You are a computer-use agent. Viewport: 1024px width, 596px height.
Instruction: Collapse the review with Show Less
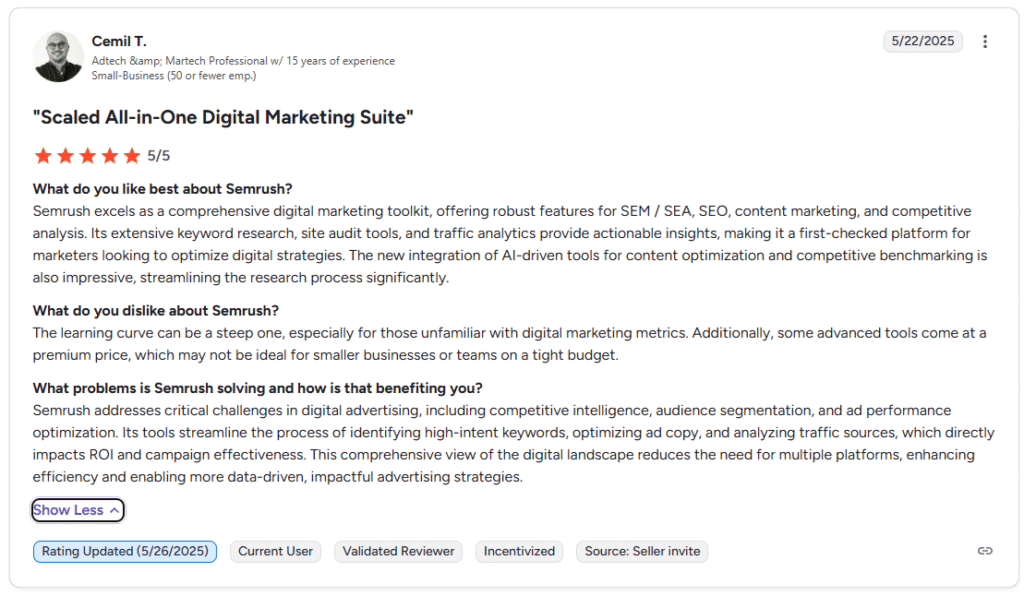[x=77, y=510]
